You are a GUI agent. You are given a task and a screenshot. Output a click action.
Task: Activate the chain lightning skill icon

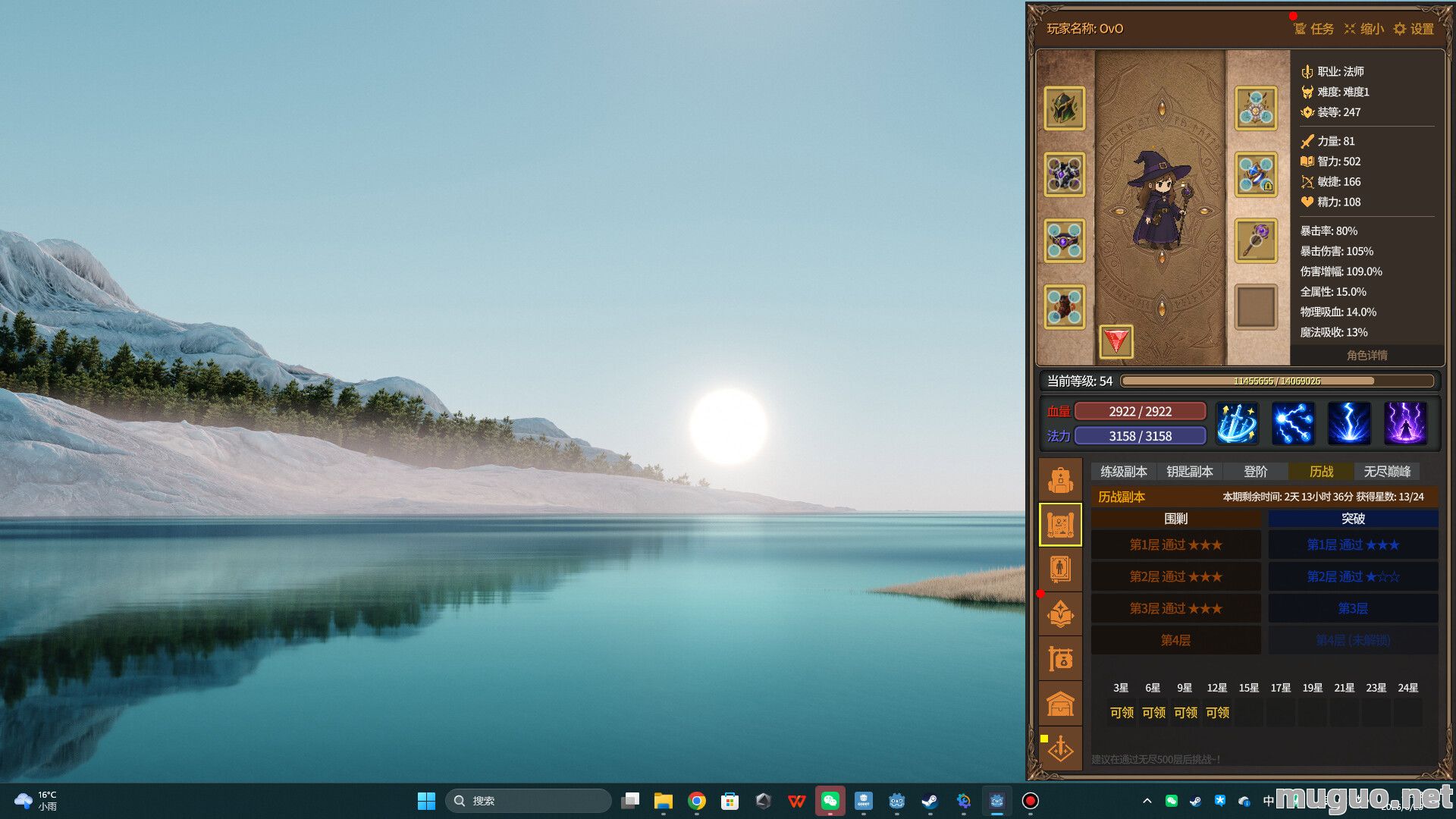coord(1293,423)
